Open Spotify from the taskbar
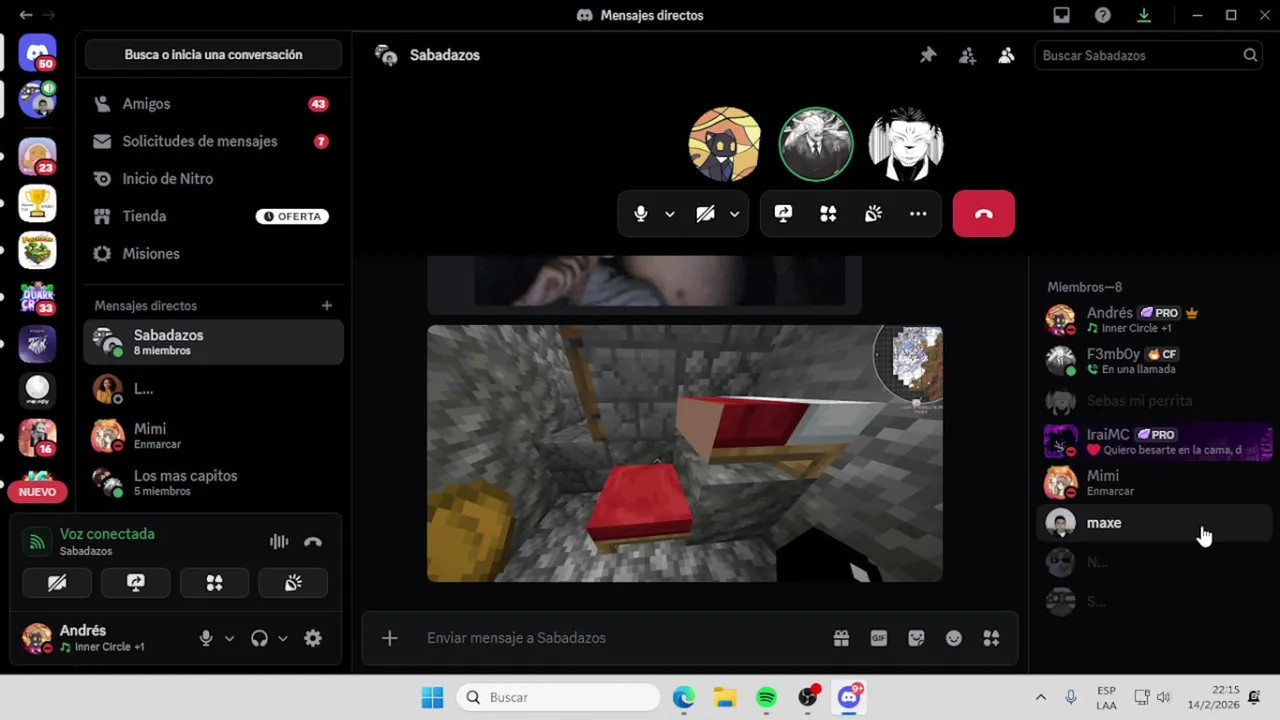Screen dimensions: 1280x720 tap(766, 697)
